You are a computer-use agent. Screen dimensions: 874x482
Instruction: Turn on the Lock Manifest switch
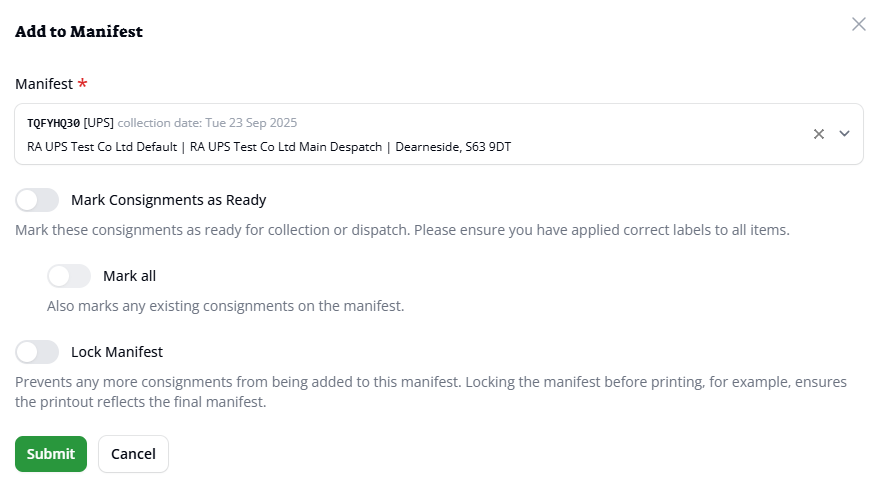point(37,352)
